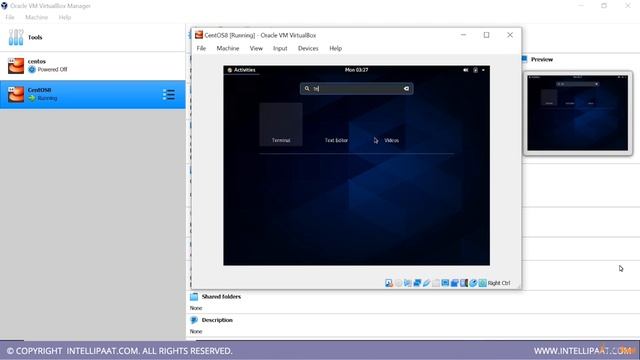Click the recording indicator icon in status bar

[x=455, y=283]
